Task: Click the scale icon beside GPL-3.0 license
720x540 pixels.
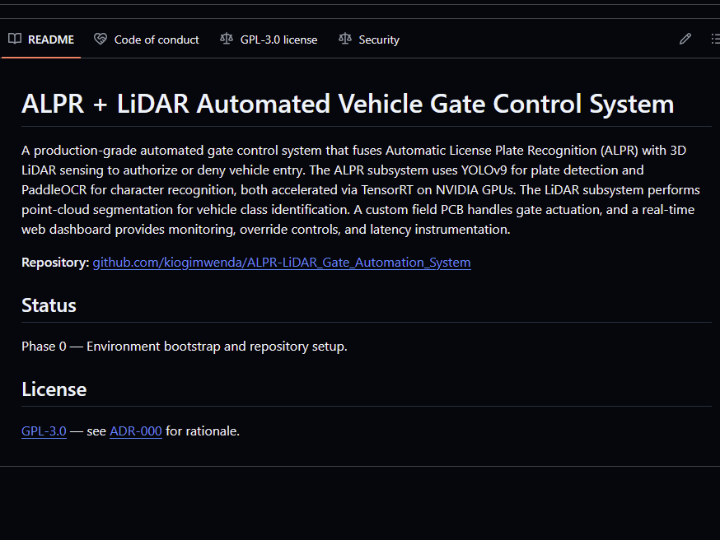Action: [x=226, y=40]
